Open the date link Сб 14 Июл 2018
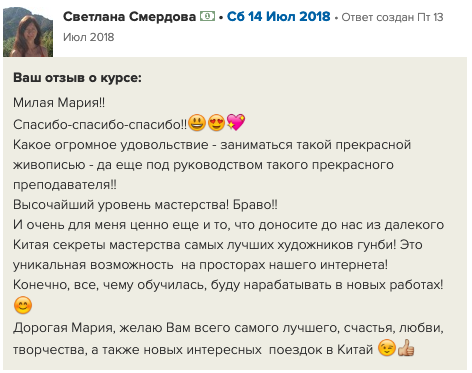Viewport: 472px width, 373px height. coord(278,17)
